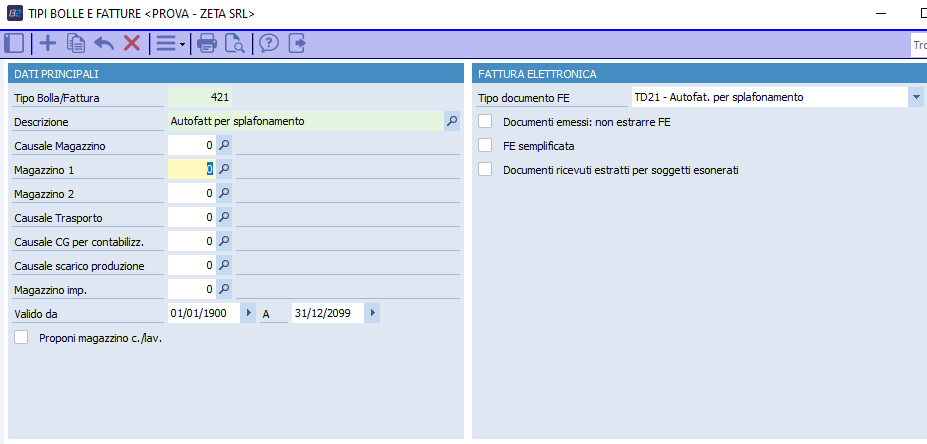Click the add new record plus icon
Screen dimensions: 927x444
pyautogui.click(x=47, y=43)
